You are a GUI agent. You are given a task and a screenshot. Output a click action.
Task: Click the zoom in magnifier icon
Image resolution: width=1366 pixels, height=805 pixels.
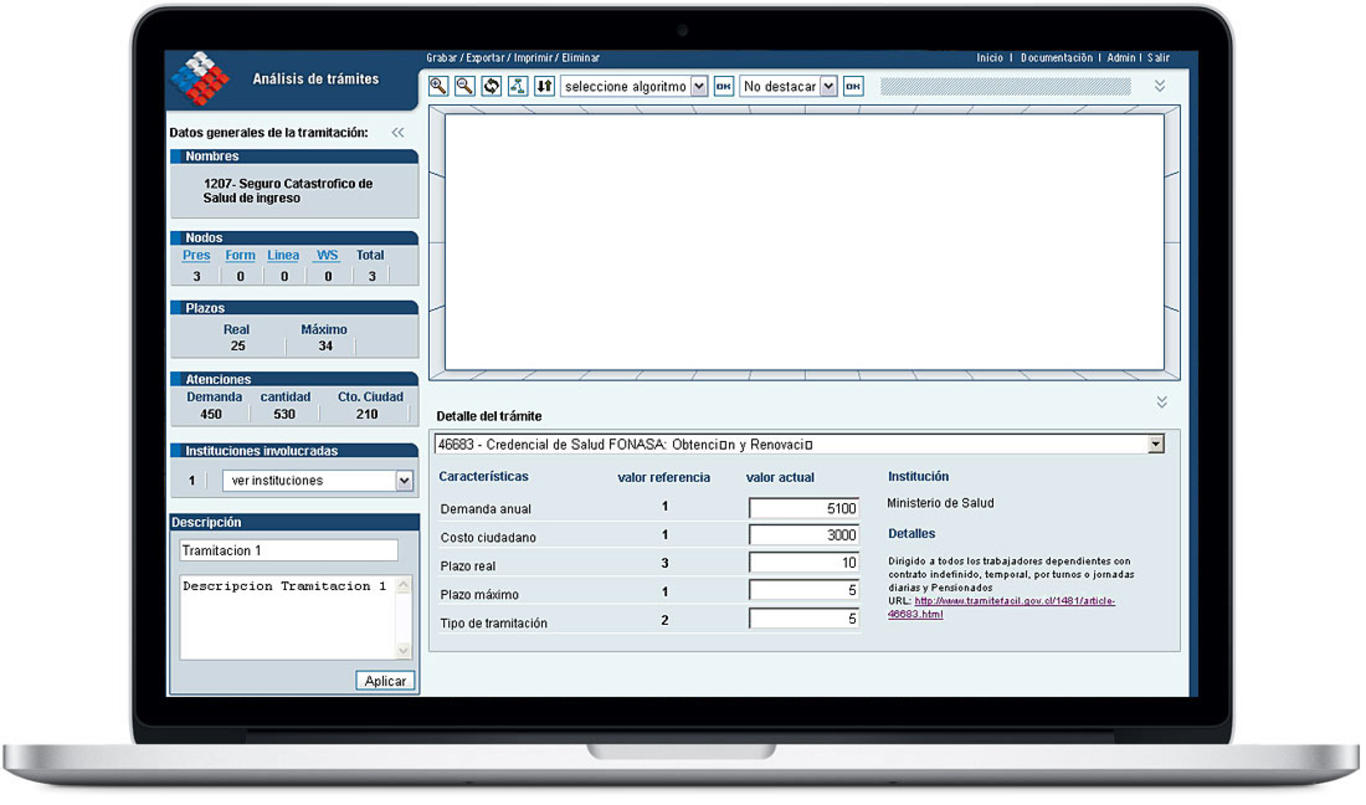point(438,86)
